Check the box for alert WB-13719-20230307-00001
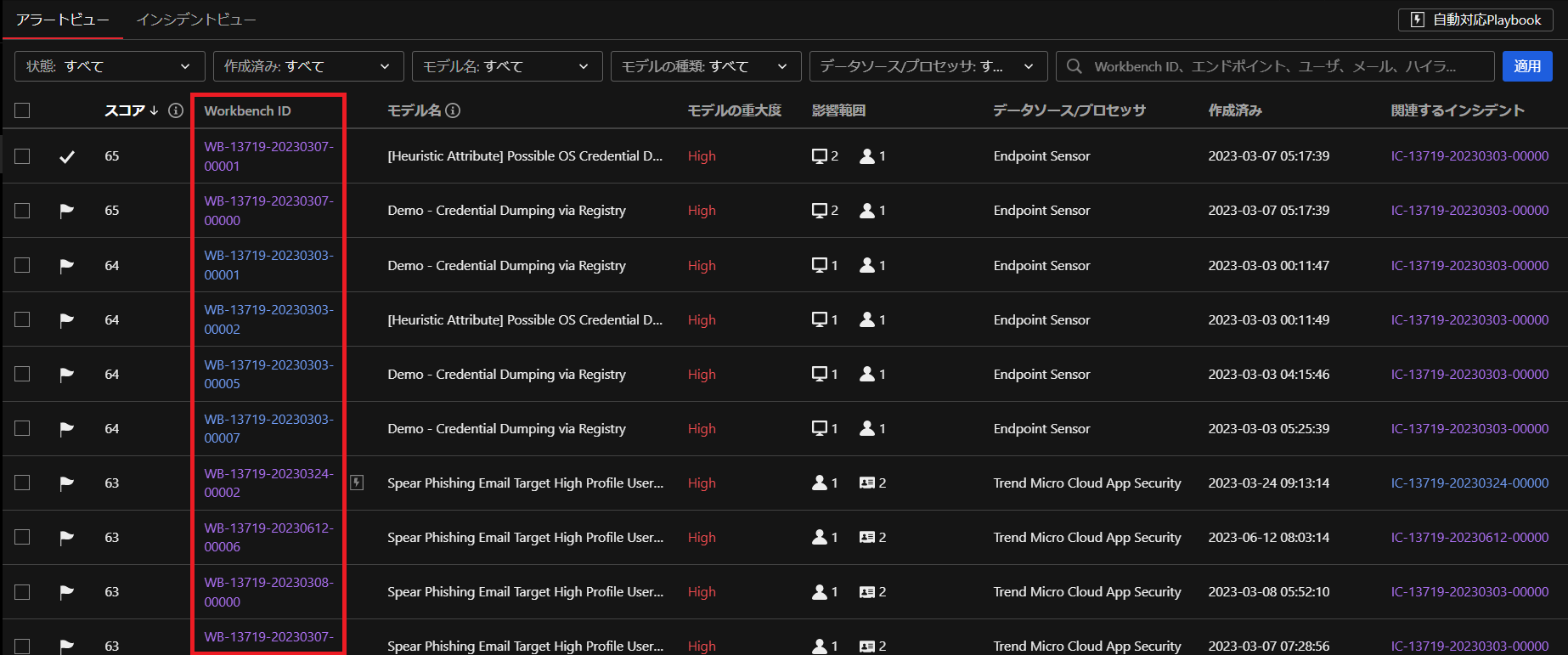The image size is (1568, 655). click(x=22, y=156)
